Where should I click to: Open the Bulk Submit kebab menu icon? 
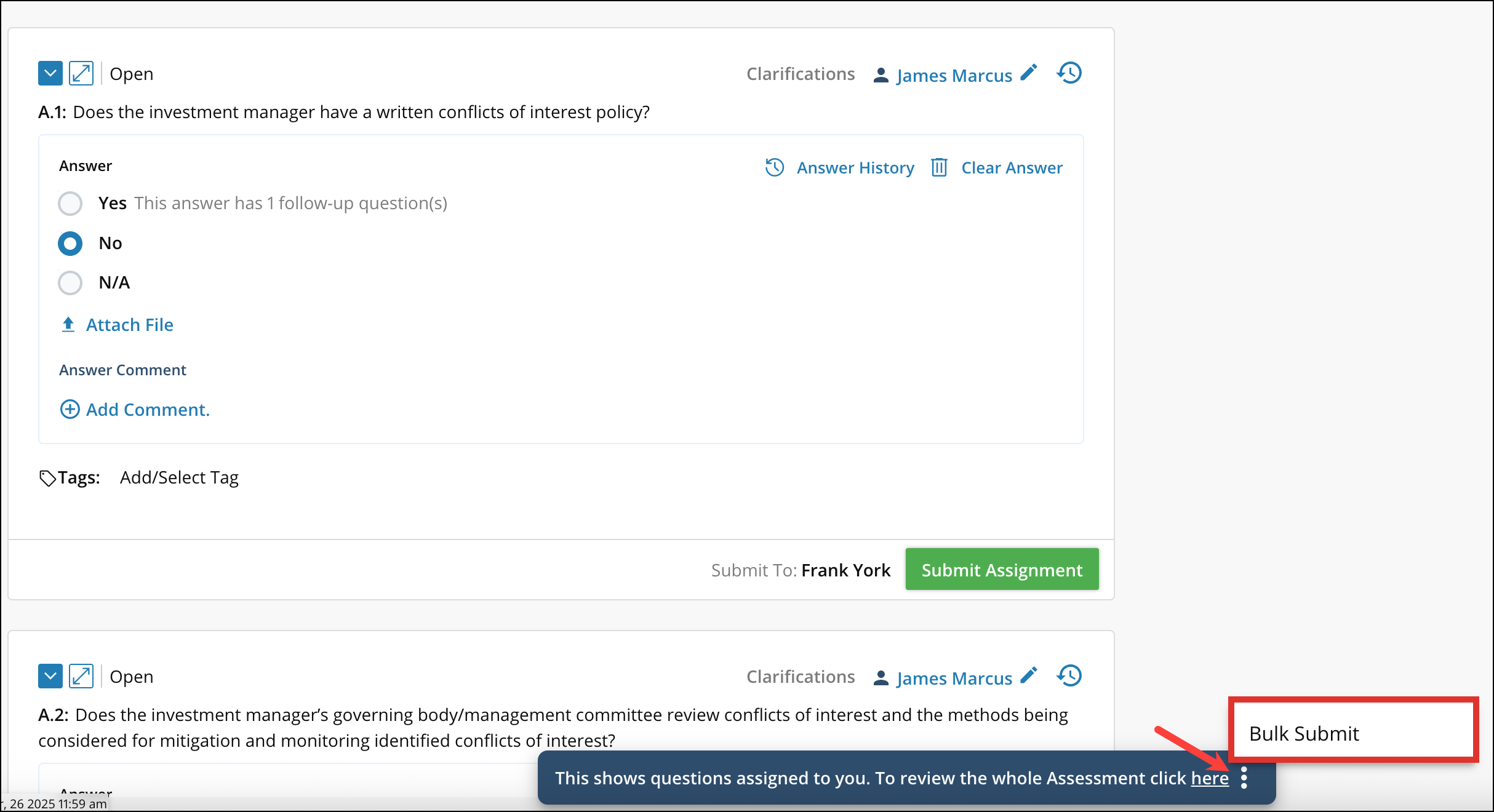(1245, 778)
